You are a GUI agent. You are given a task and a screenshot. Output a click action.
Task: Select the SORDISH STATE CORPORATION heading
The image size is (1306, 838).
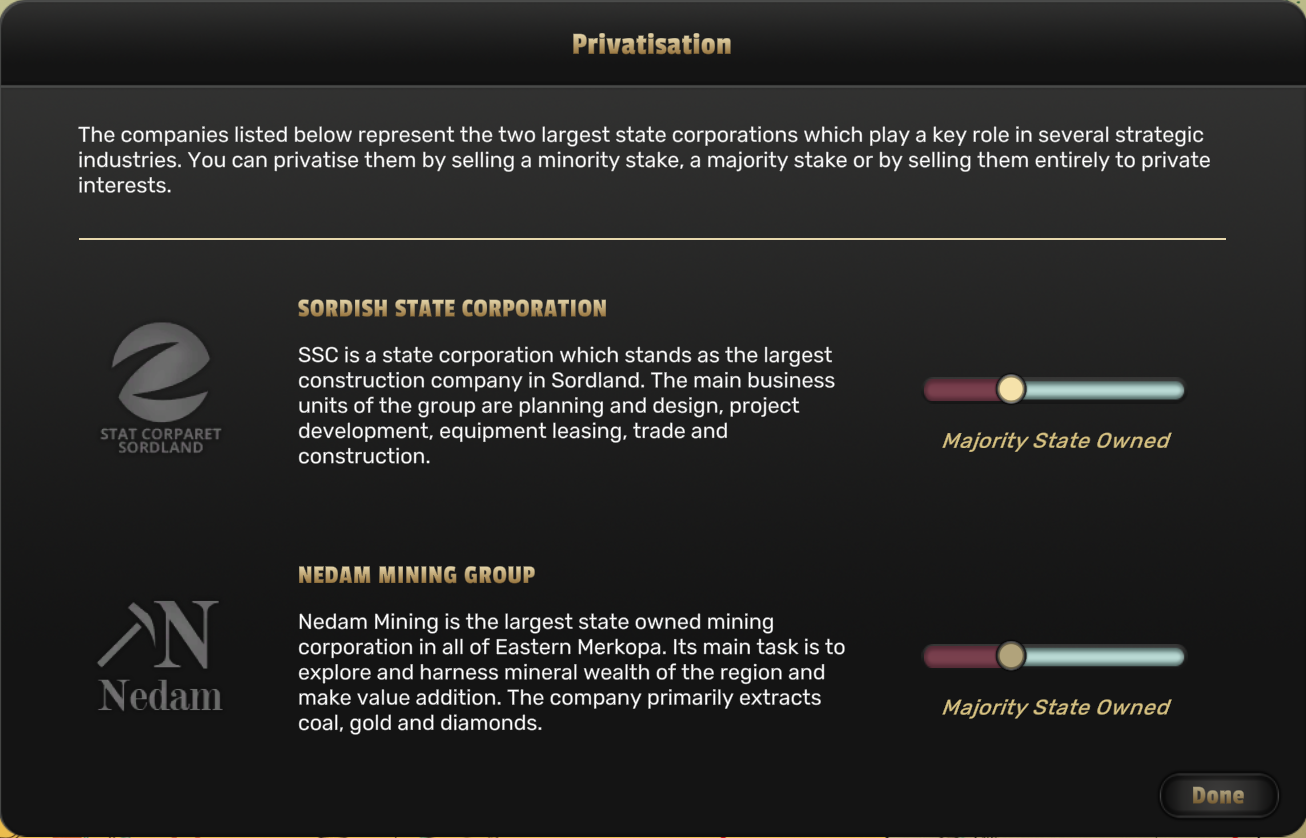pos(452,308)
